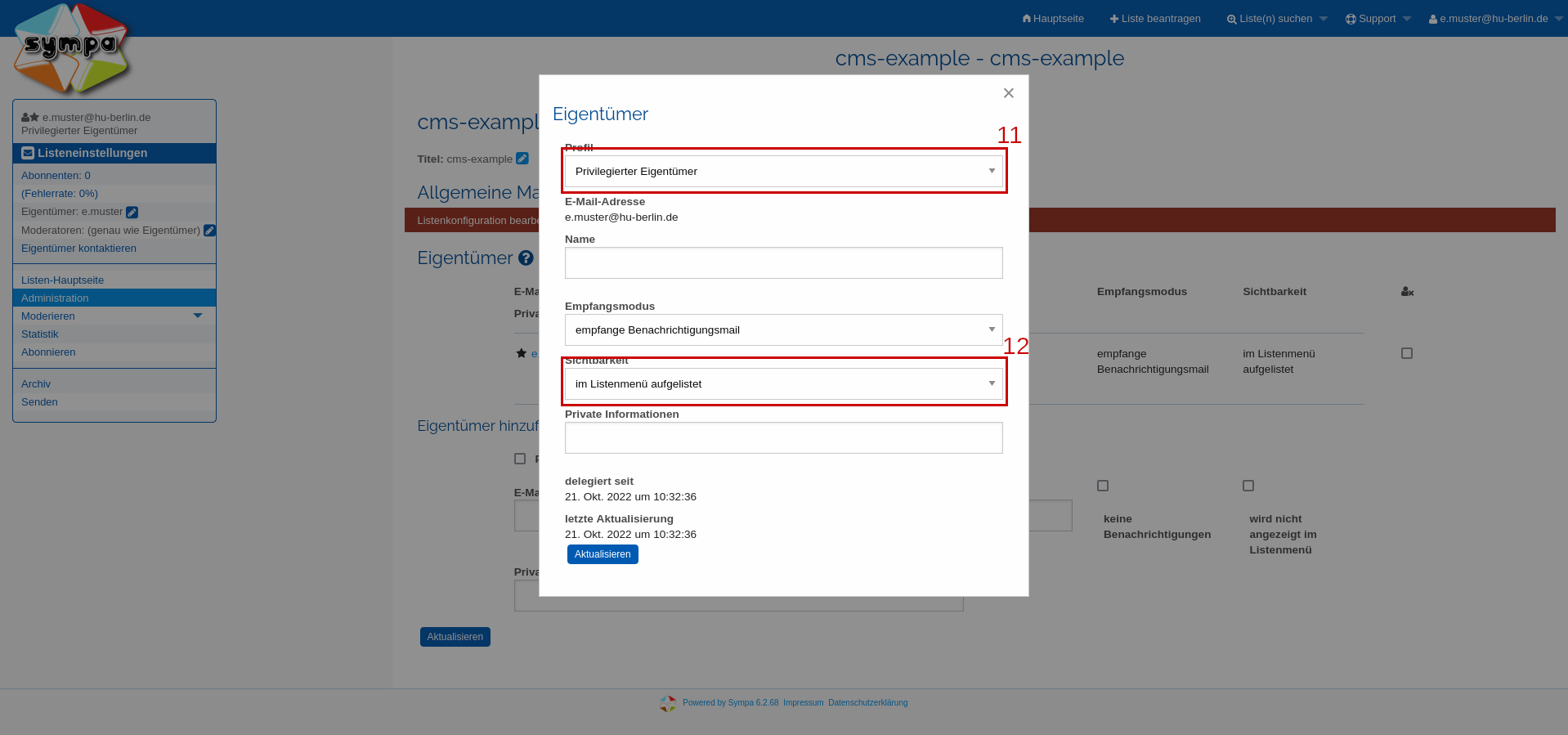The height and width of the screenshot is (735, 1568).
Task: Click the Sympa logo
Action: click(x=72, y=49)
